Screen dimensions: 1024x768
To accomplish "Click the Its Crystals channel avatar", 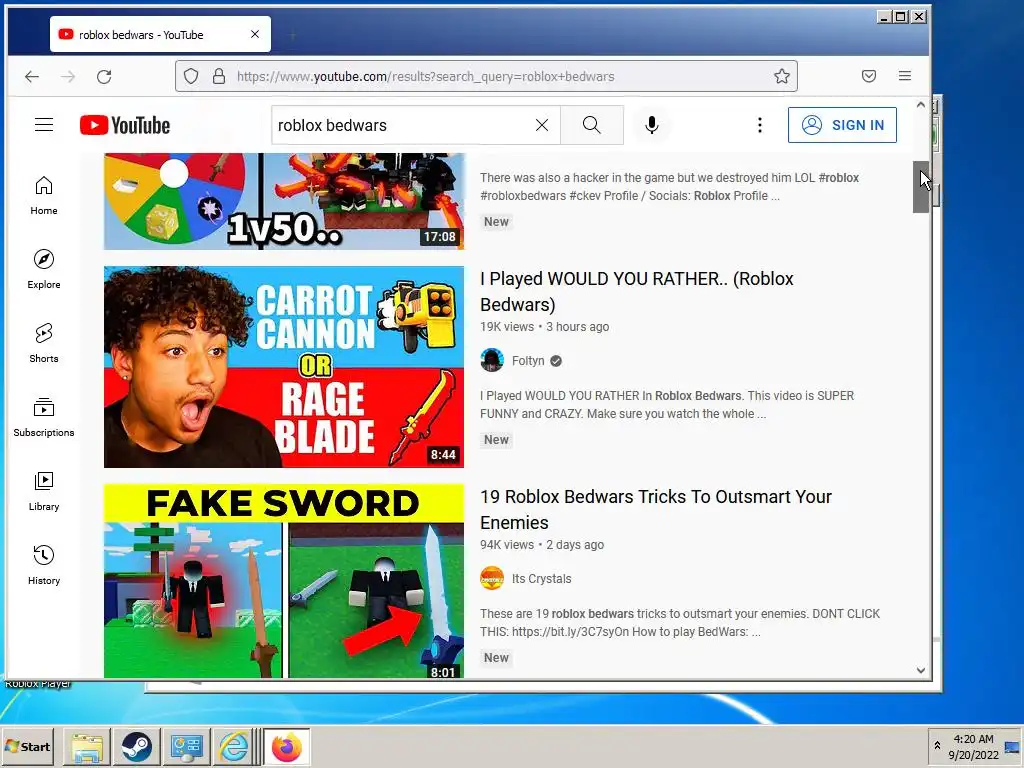I will click(492, 579).
